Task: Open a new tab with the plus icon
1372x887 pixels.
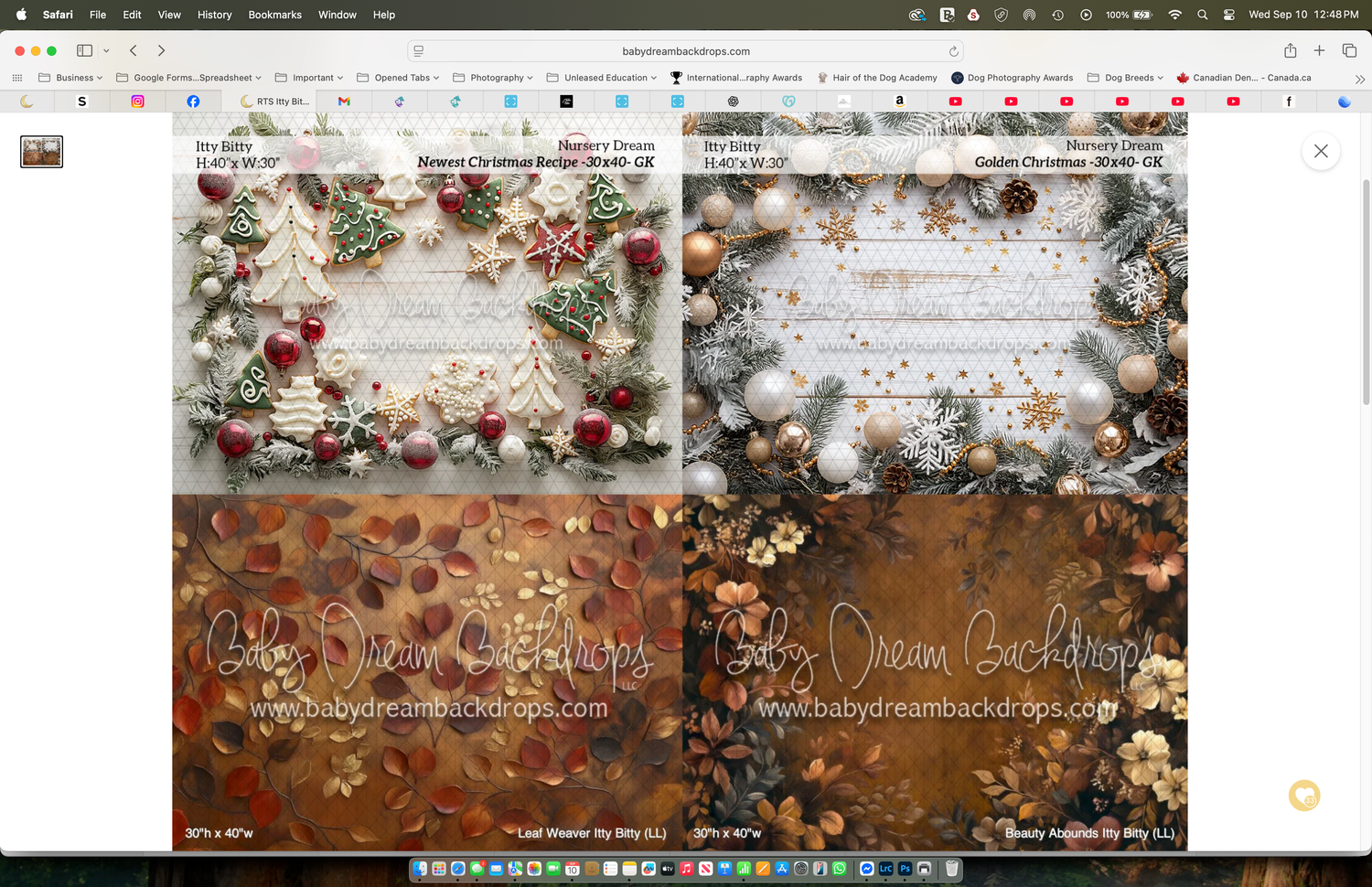Action: point(1319,50)
